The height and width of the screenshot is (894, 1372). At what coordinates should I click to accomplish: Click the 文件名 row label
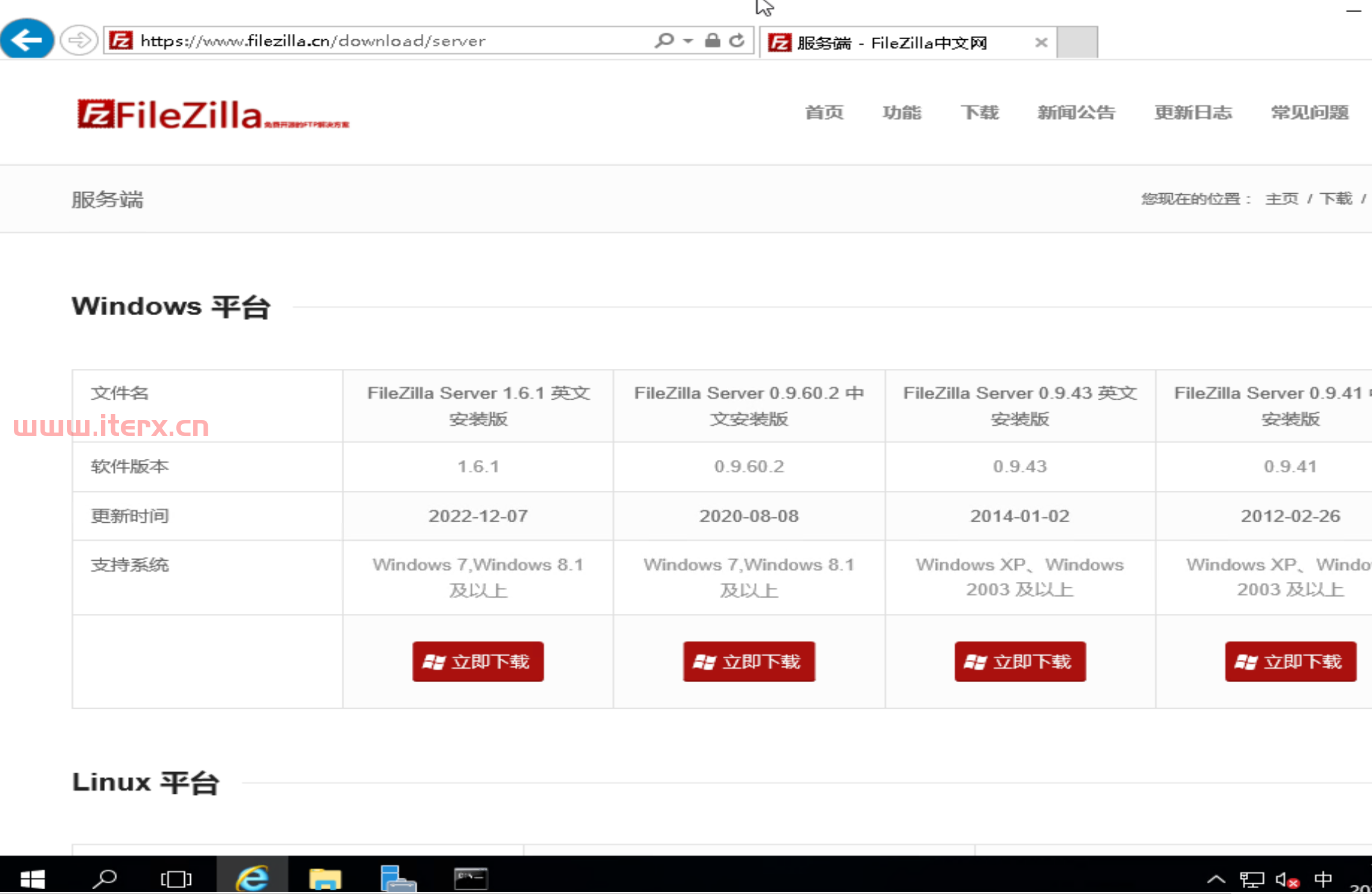[x=120, y=393]
